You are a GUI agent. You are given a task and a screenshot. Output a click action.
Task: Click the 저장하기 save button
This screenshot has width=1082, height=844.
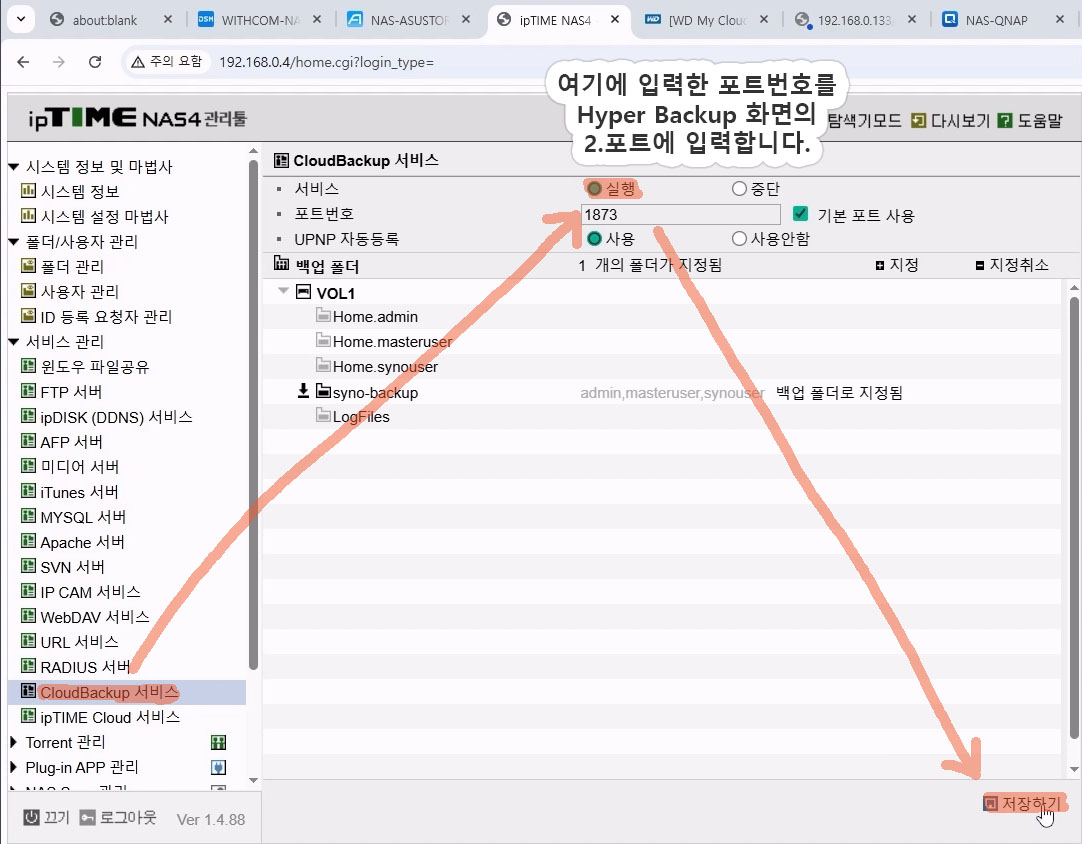[x=1023, y=803]
